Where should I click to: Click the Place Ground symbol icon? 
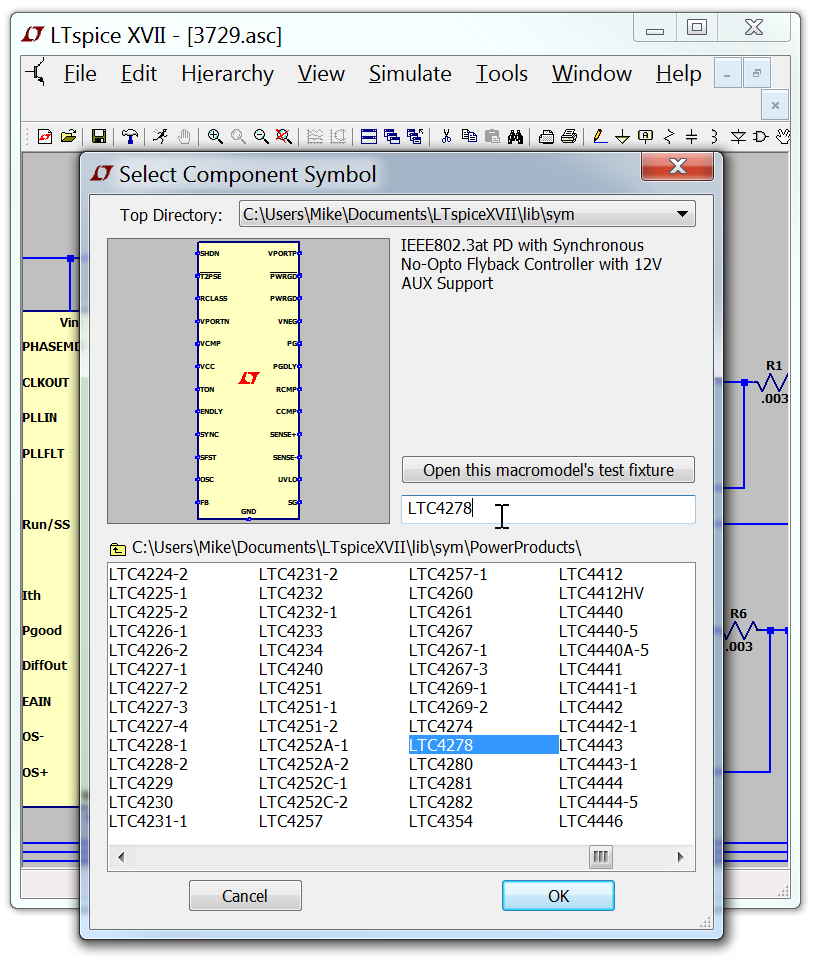tap(622, 136)
